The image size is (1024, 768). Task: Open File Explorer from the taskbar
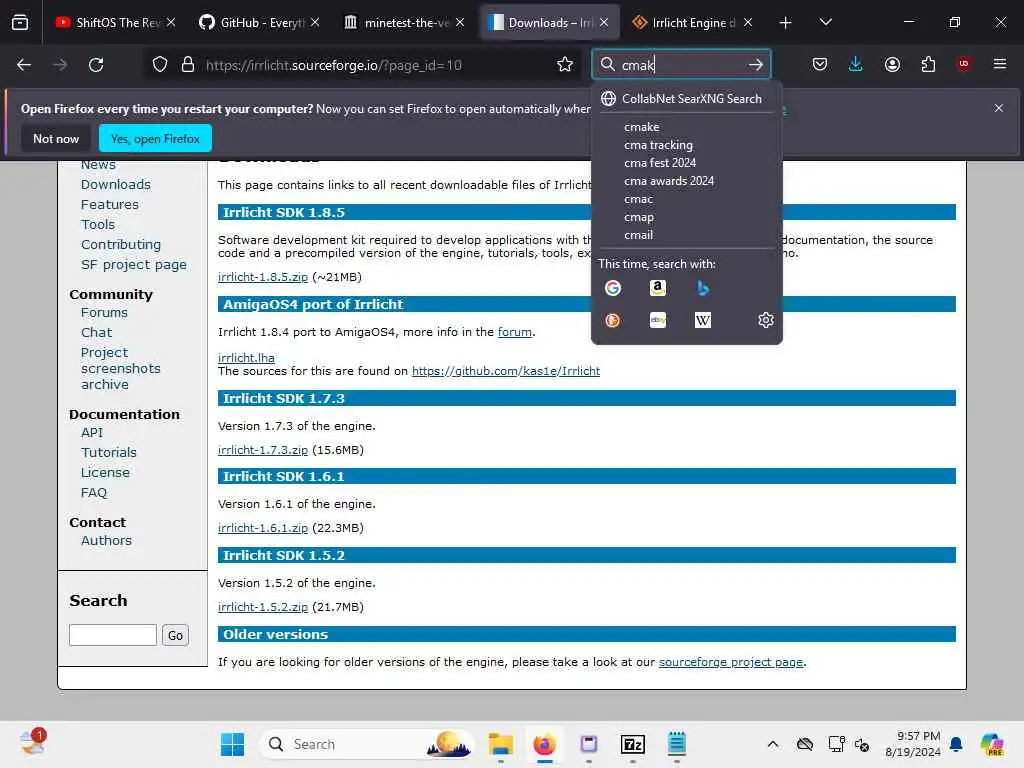[501, 744]
